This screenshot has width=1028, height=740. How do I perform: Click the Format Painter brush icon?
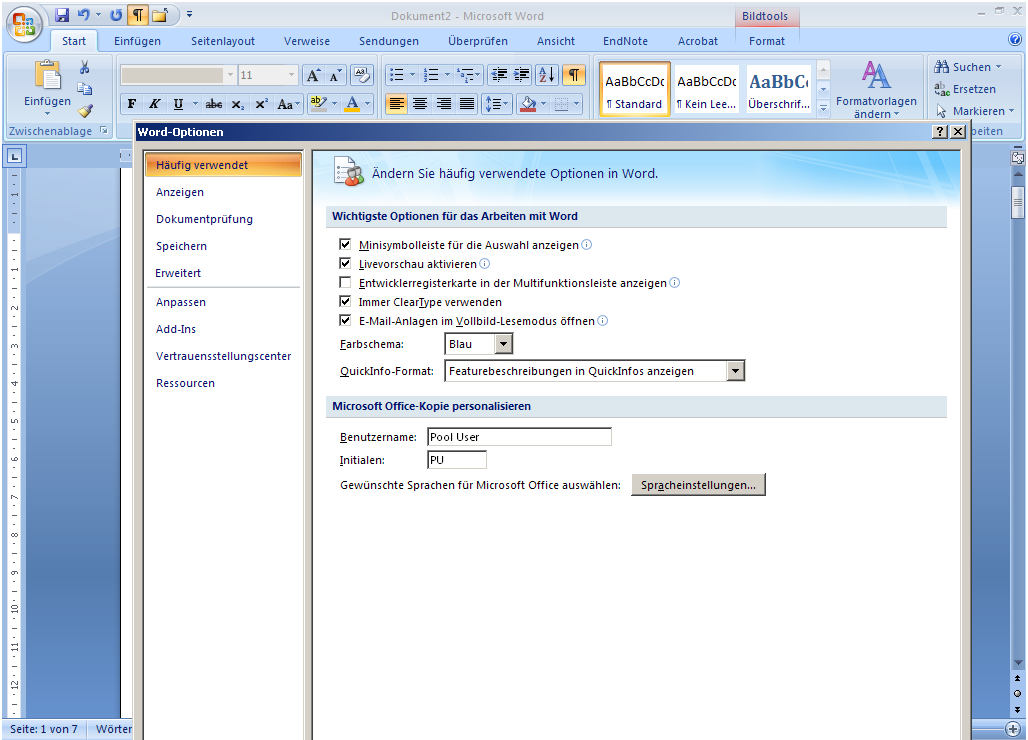pyautogui.click(x=85, y=111)
